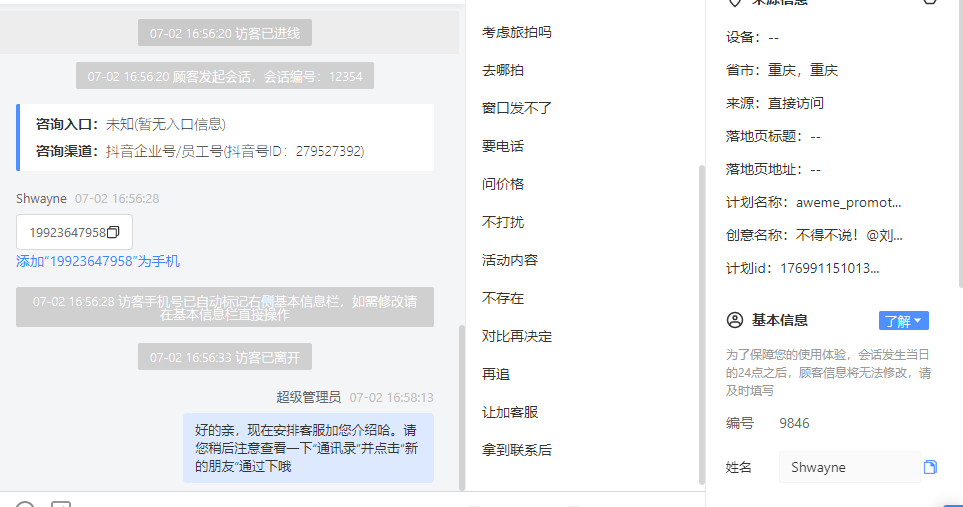Select quick reply 让加客服
The width and height of the screenshot is (963, 507).
click(510, 412)
